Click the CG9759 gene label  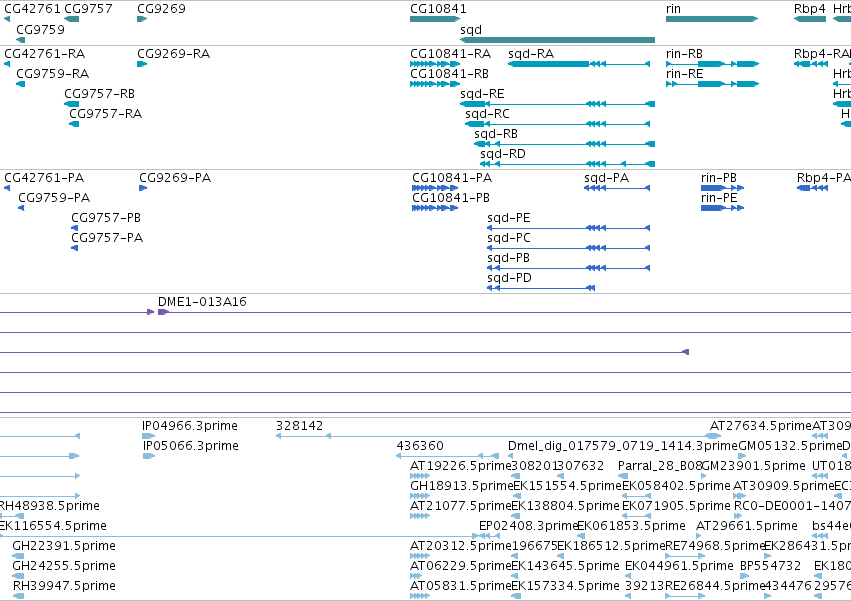40,29
